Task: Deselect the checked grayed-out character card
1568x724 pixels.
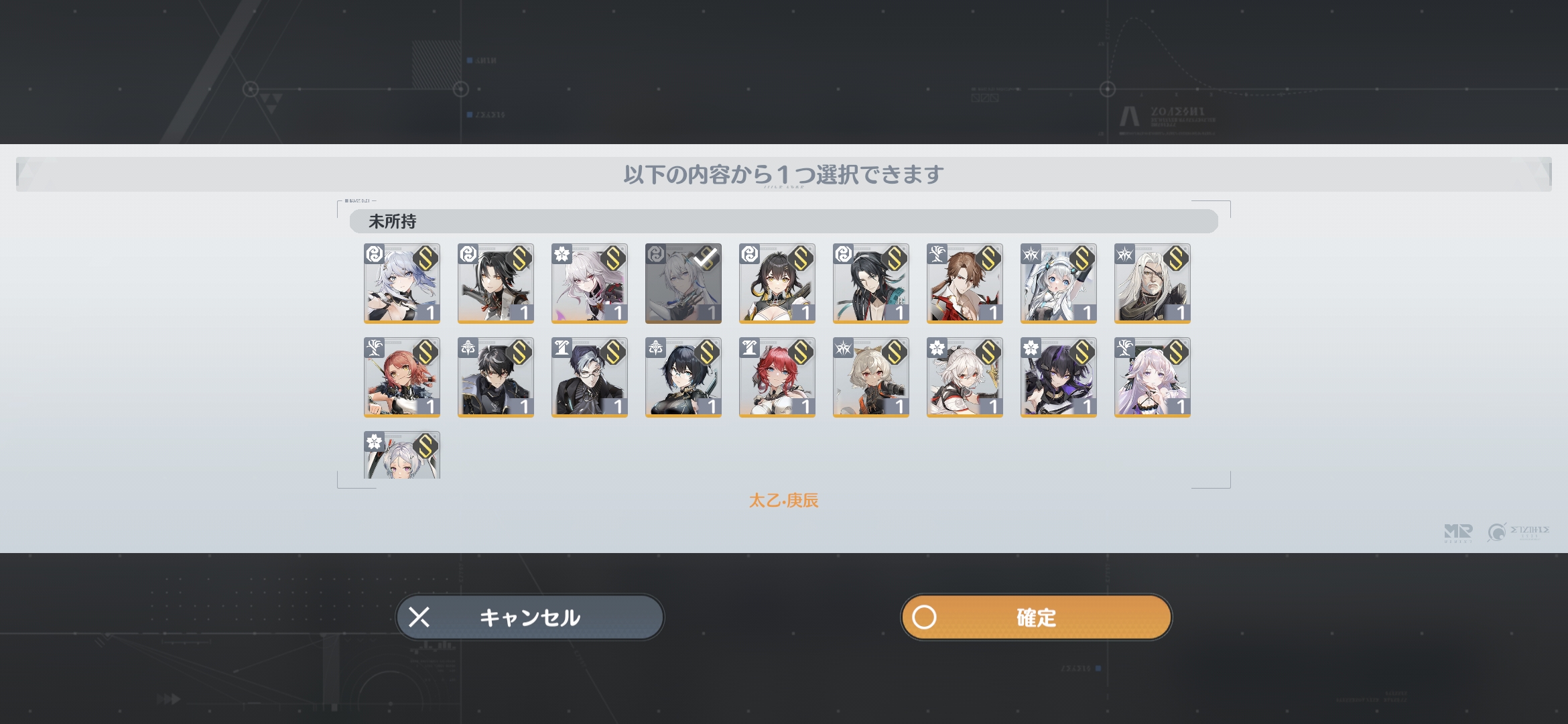Action: [x=683, y=283]
